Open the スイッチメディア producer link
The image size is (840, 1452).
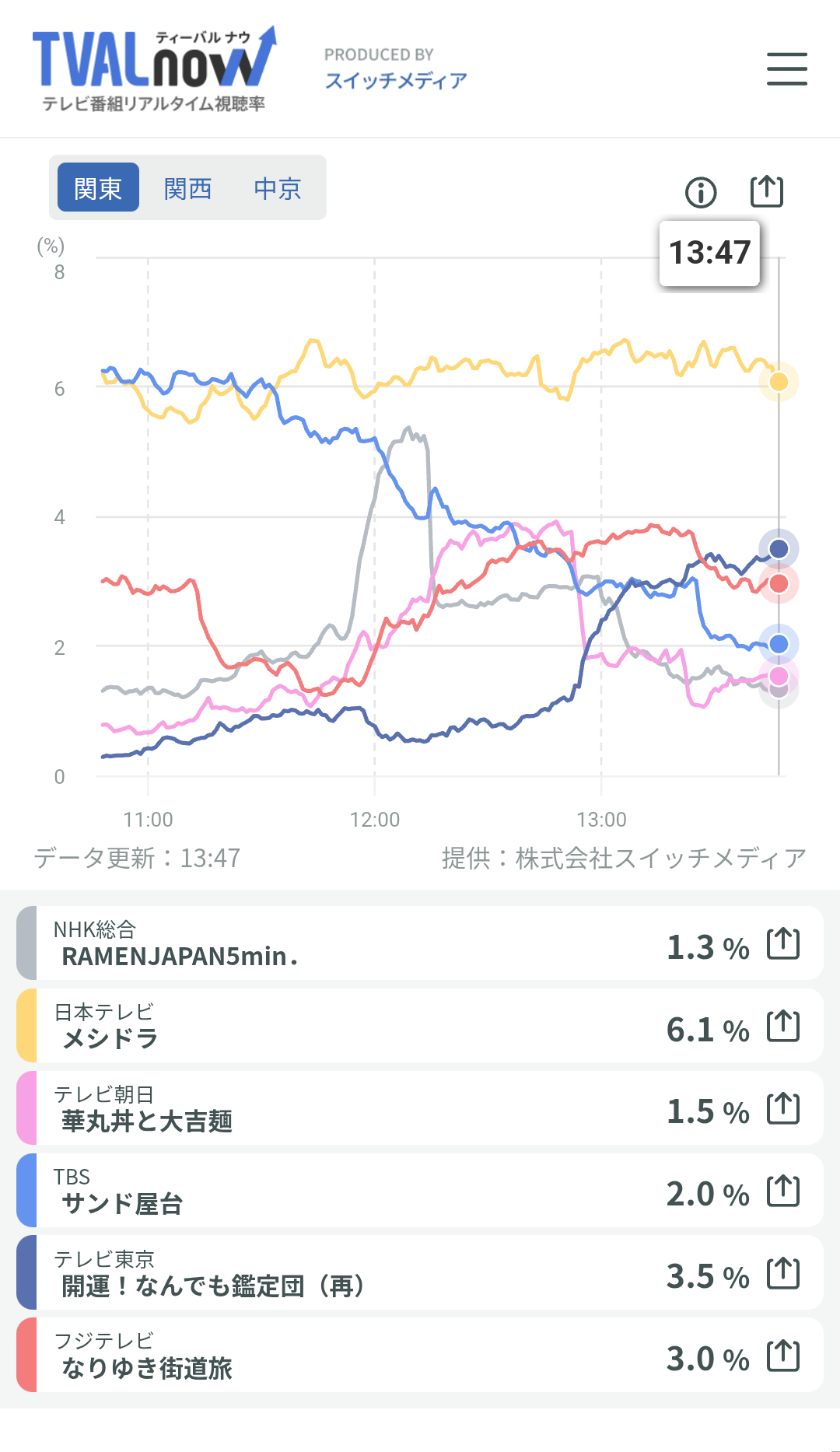(x=396, y=80)
